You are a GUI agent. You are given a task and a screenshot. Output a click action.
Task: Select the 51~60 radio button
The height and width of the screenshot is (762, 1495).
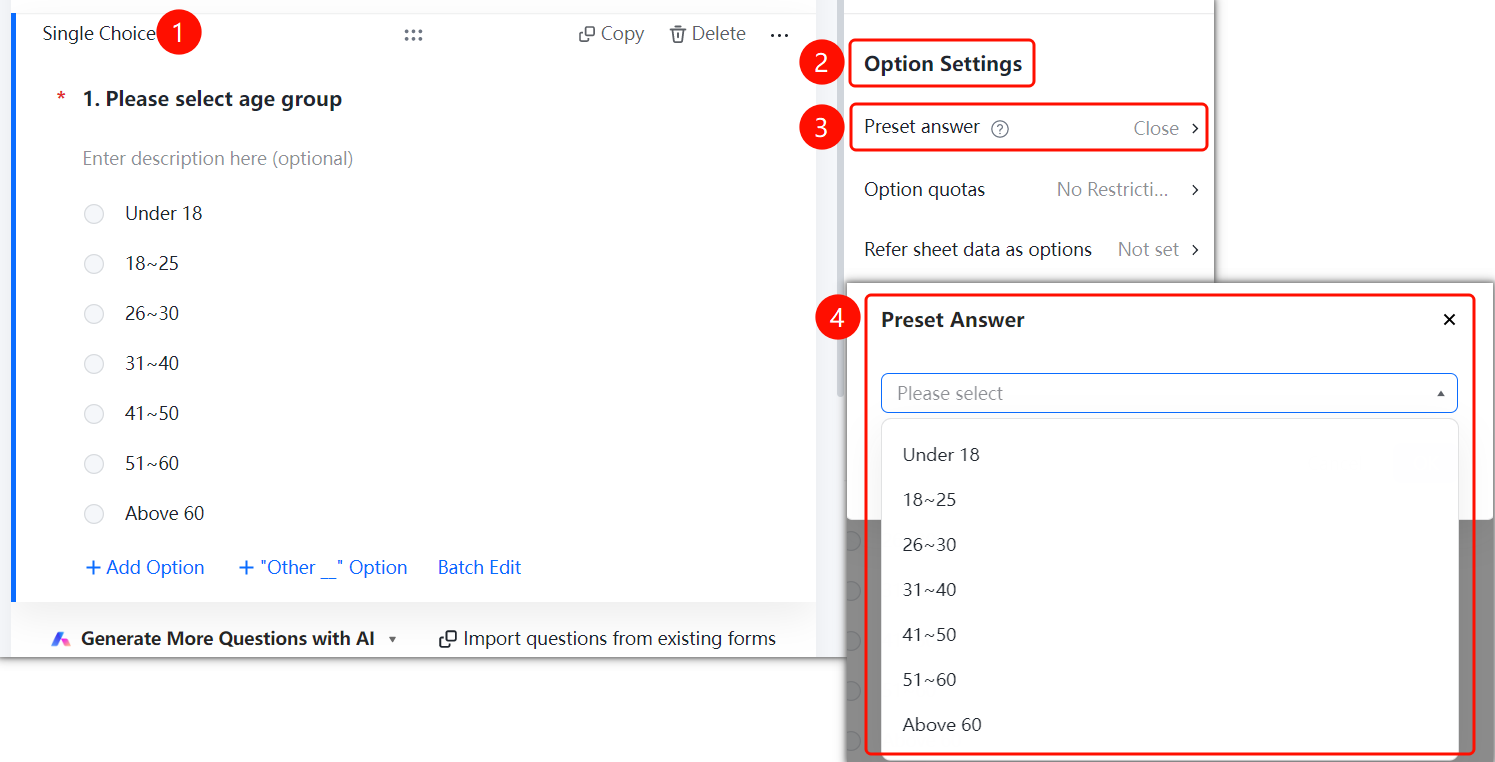94,464
